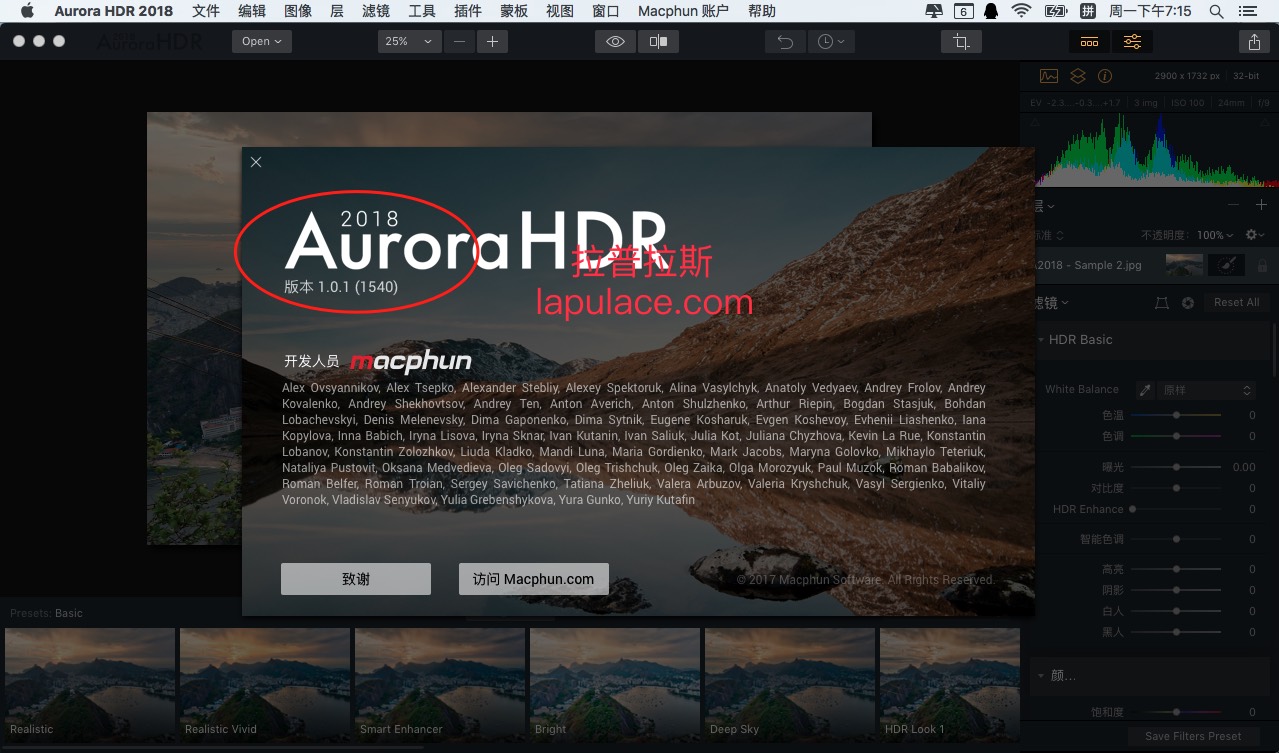Toggle the layers panel icon

pyautogui.click(x=1077, y=76)
